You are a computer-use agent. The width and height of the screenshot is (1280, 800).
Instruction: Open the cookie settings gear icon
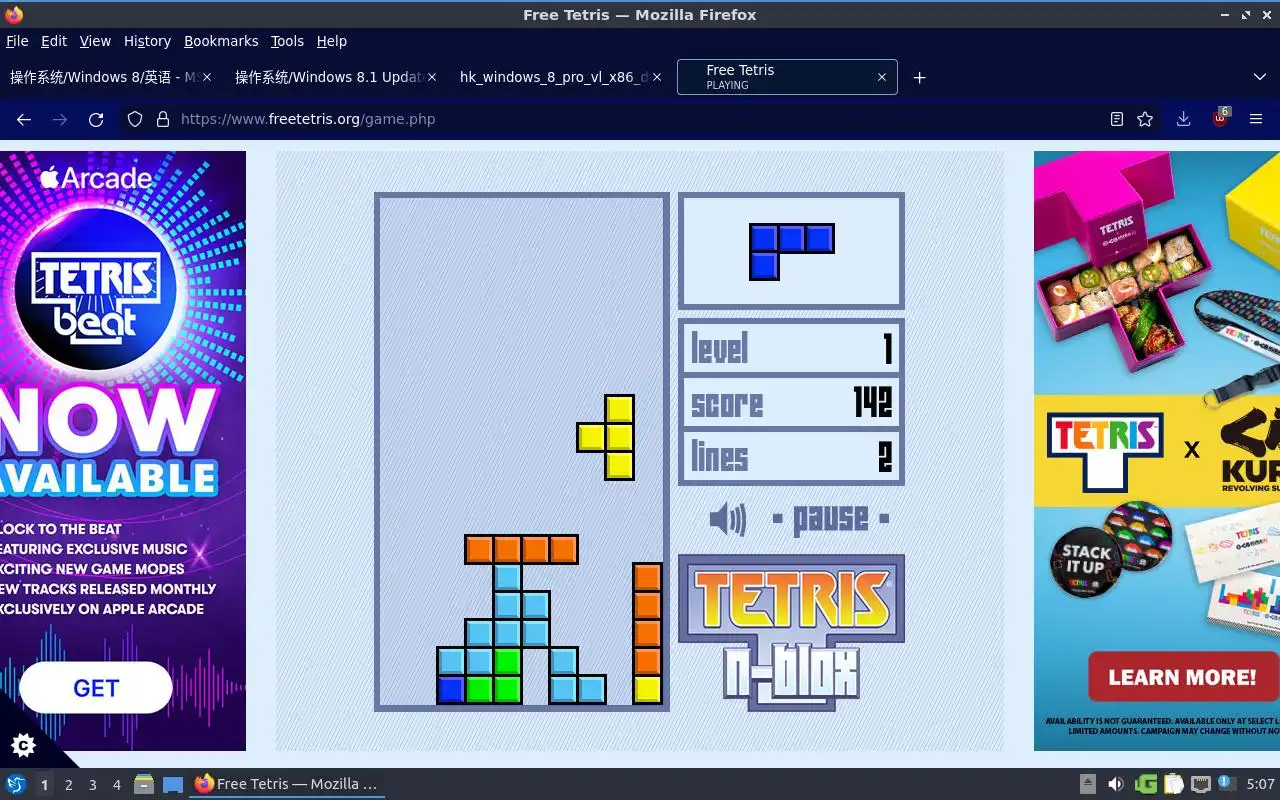22,745
